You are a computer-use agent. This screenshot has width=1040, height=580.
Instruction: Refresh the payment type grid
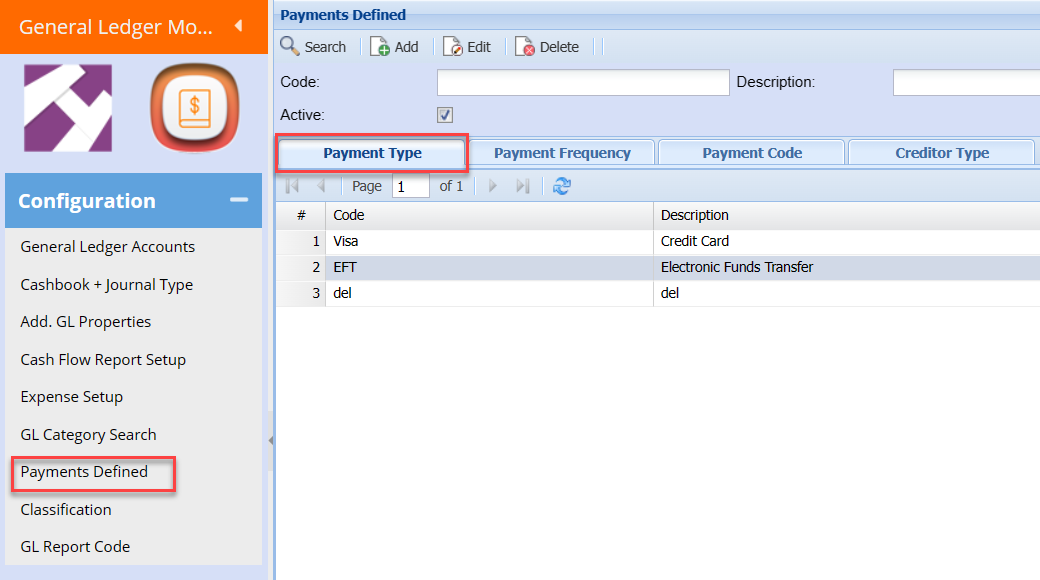[x=562, y=186]
